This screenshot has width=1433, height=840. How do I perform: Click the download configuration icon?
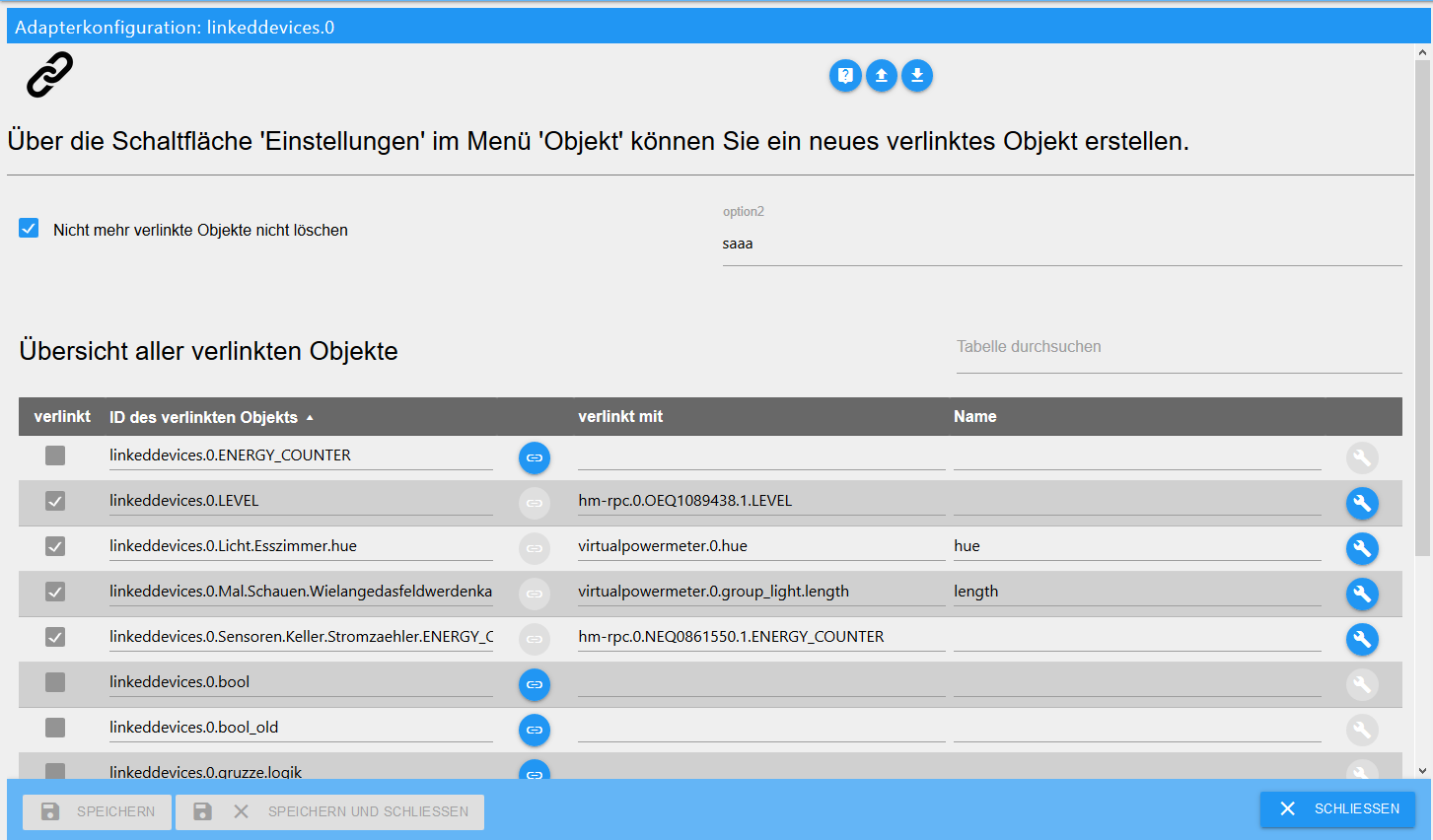pos(917,76)
